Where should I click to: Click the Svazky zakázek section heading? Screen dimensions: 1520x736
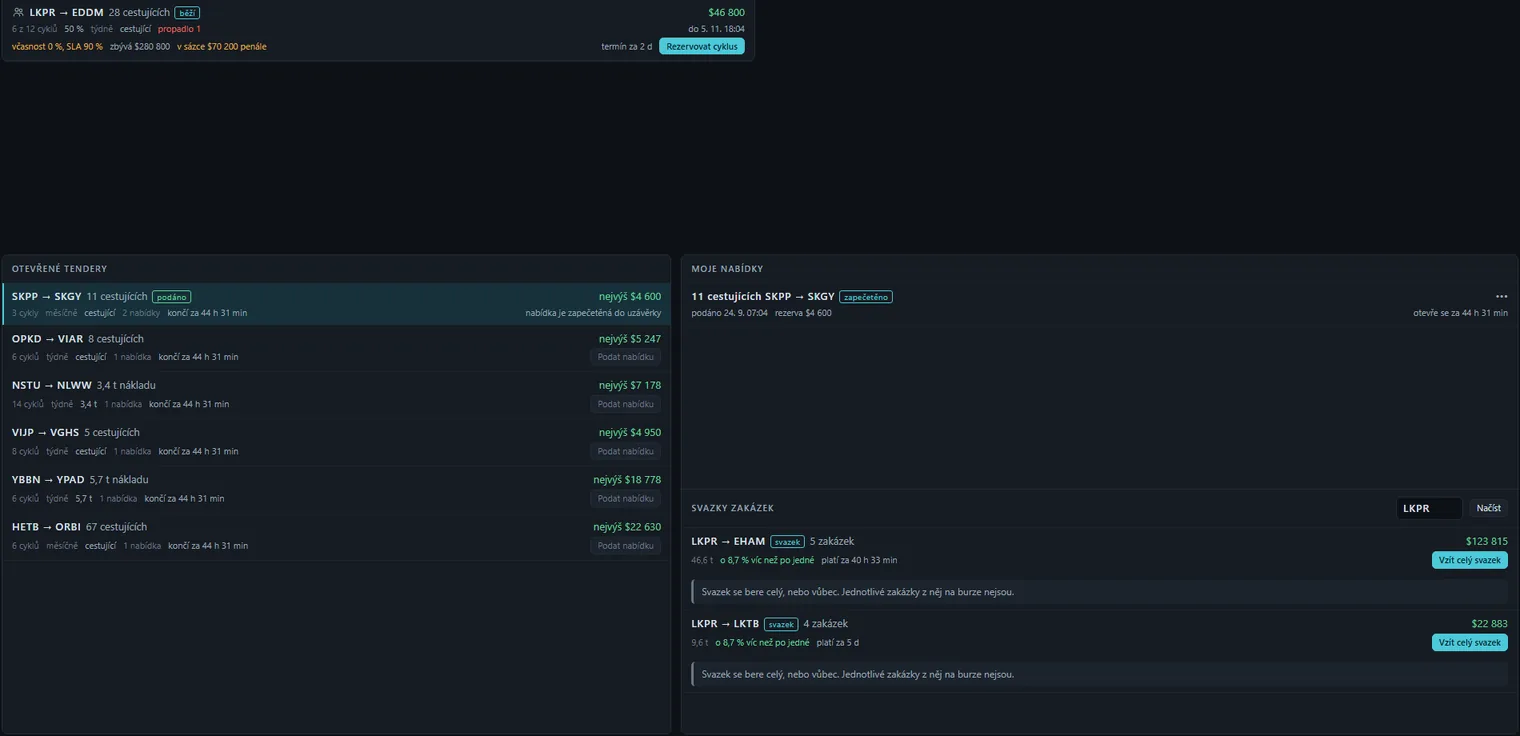[733, 508]
